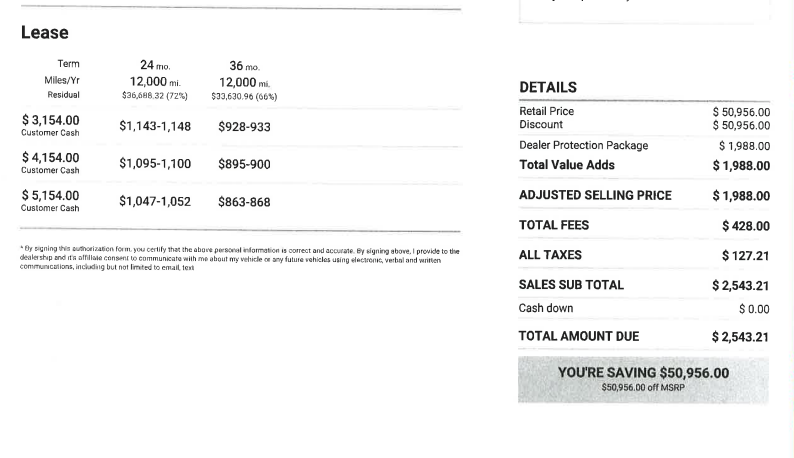794x458 pixels.
Task: Select the $863-868 monthly payment
Action: 244,202
